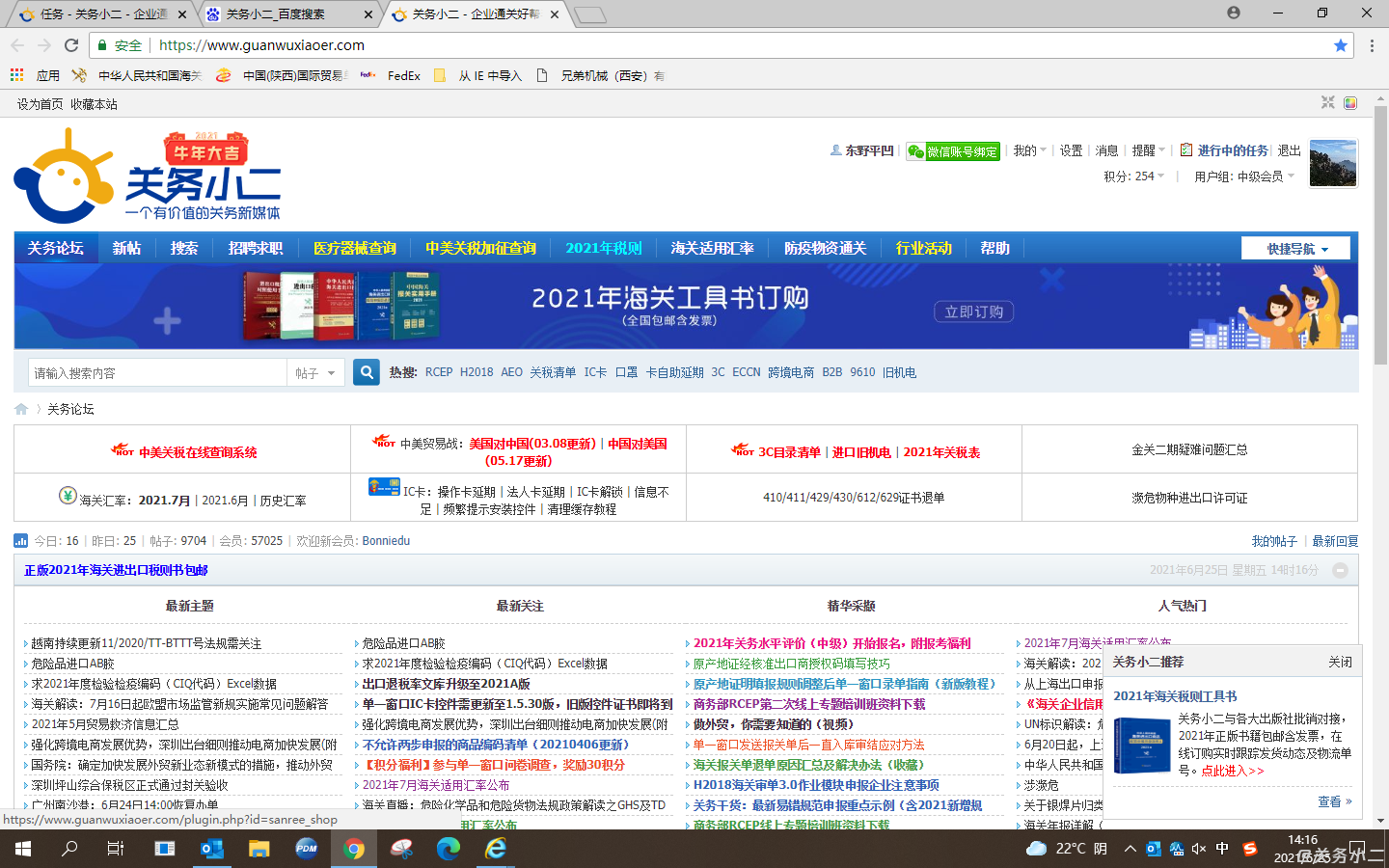Click the weather cloud icon in the system tray
The height and width of the screenshot is (868, 1389).
(1037, 849)
